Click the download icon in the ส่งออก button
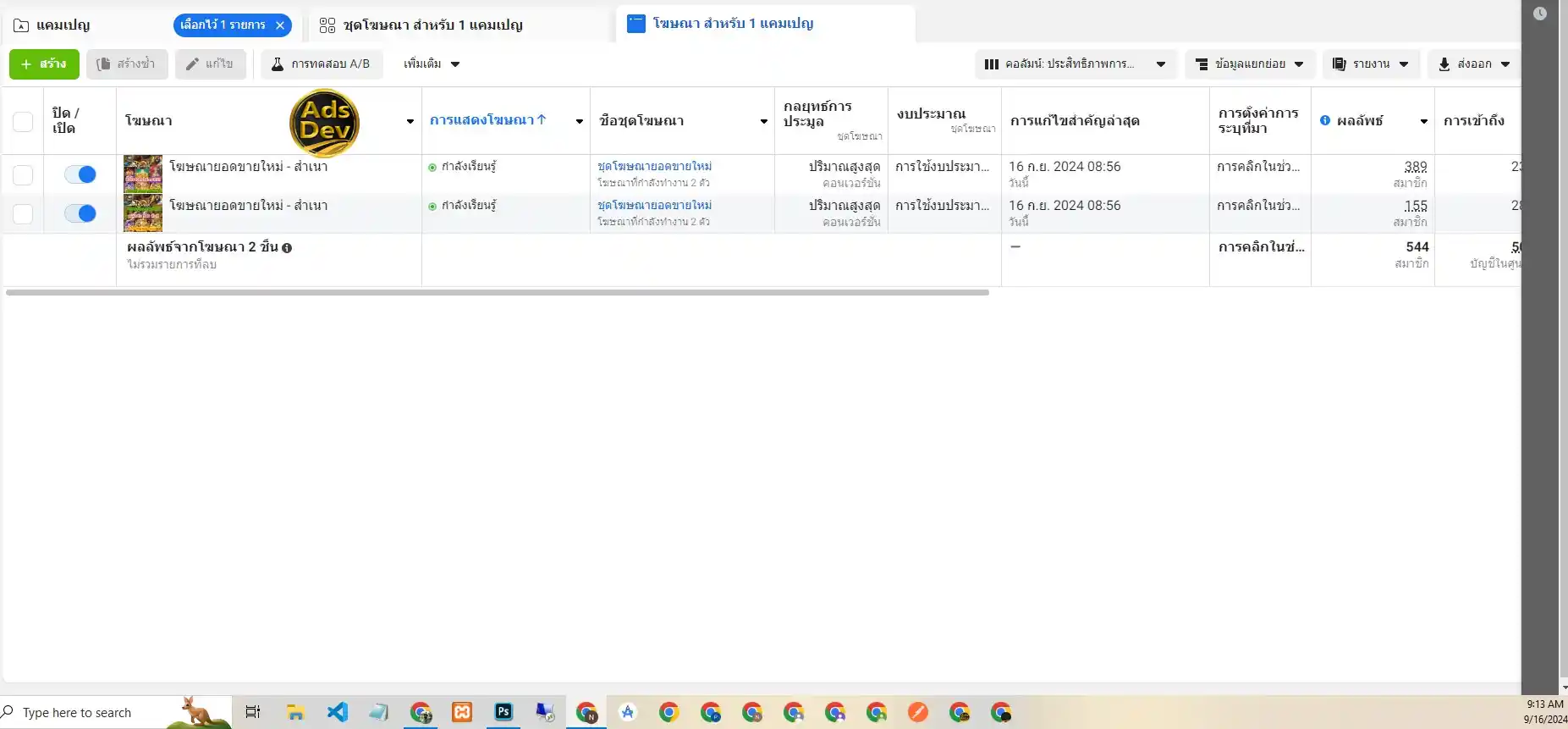 pos(1444,64)
